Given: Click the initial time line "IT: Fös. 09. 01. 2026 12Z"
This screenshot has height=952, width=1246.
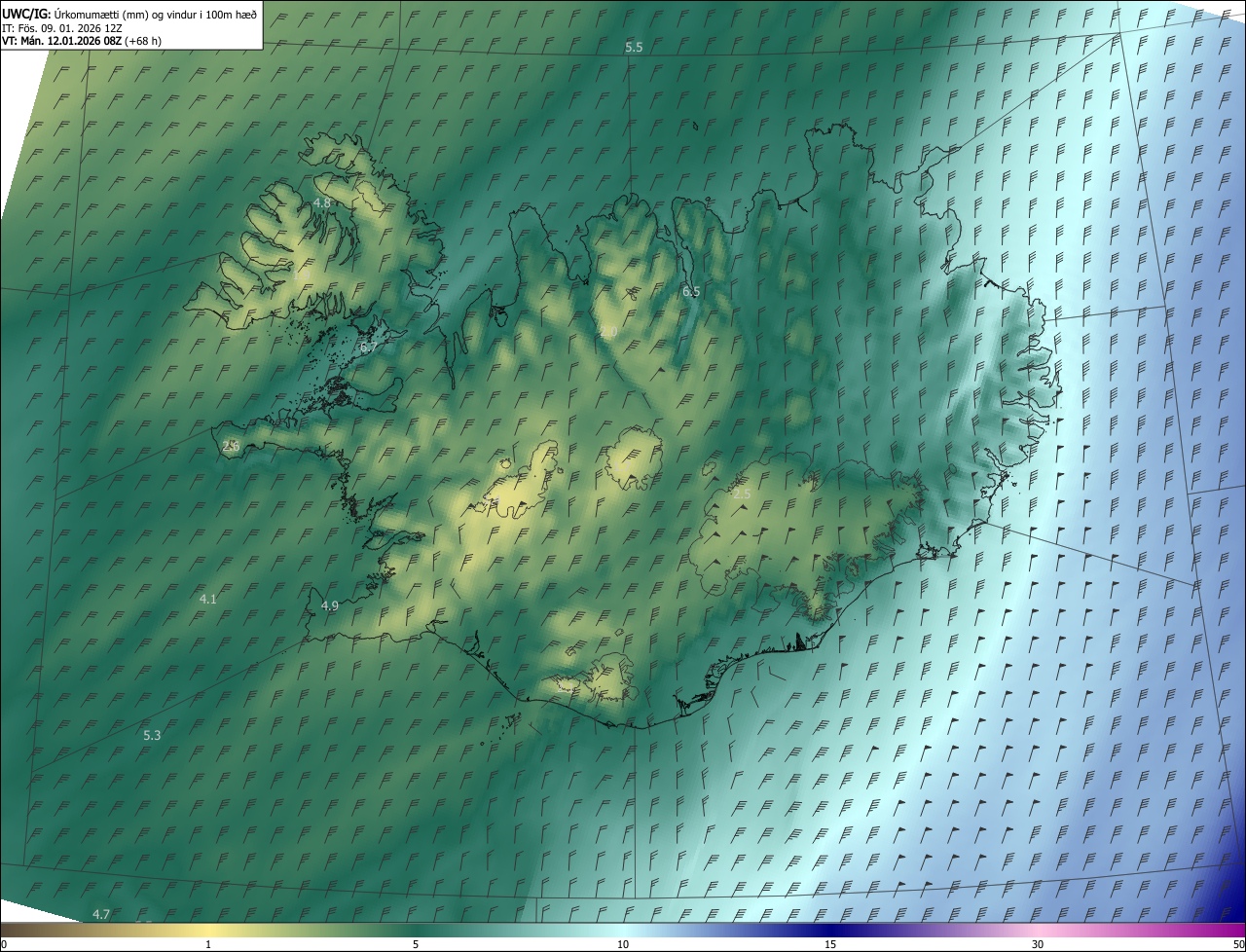Looking at the screenshot, I should pyautogui.click(x=61, y=27).
